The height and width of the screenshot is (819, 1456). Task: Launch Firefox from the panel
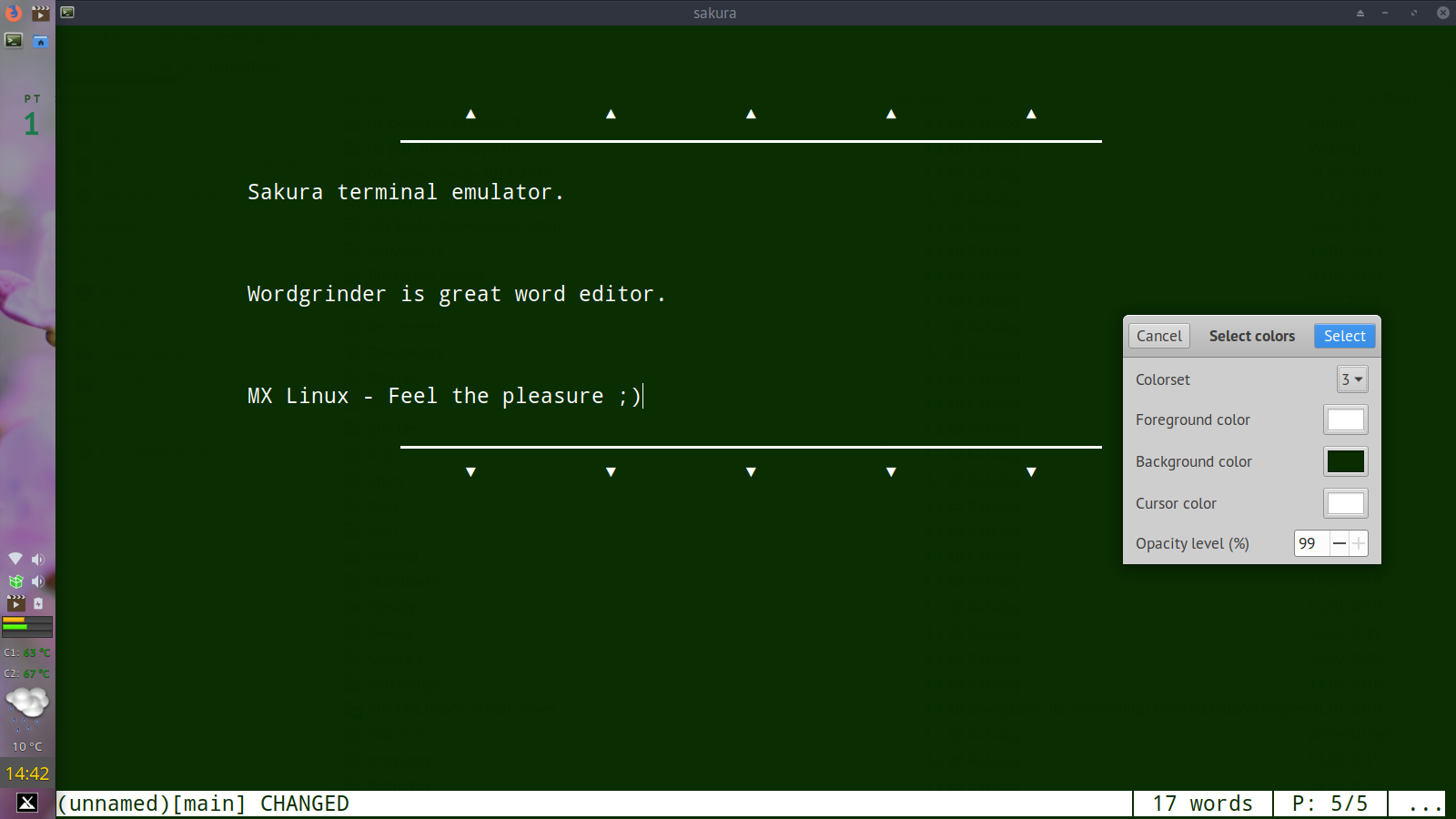(x=14, y=13)
